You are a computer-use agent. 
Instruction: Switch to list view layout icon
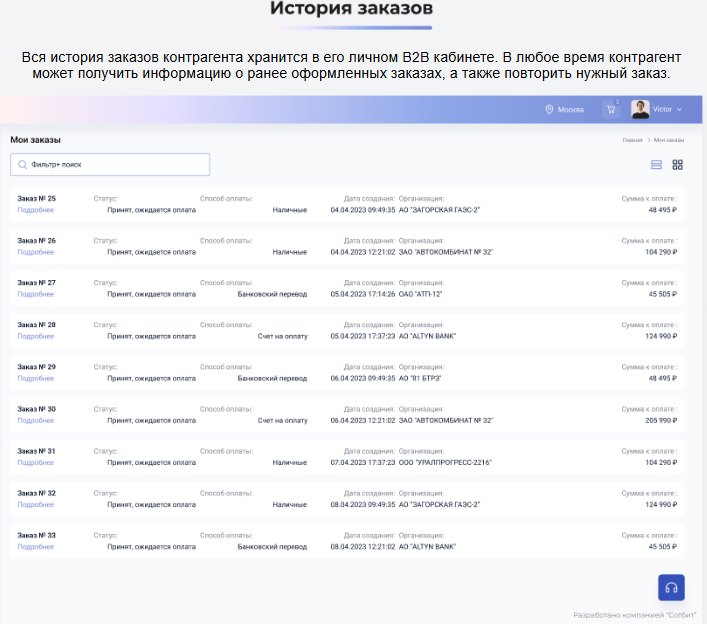657,164
